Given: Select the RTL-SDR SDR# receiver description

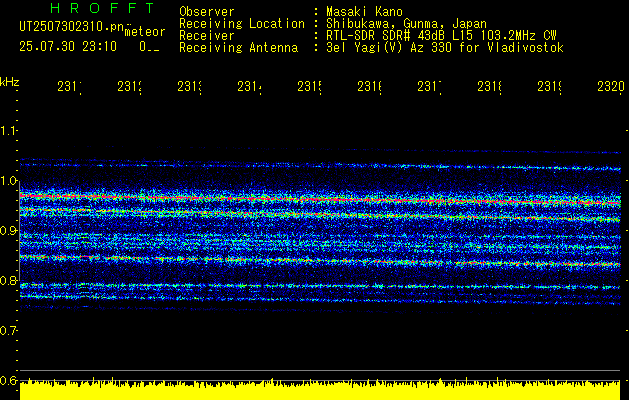Looking at the screenshot, I should (441, 35).
